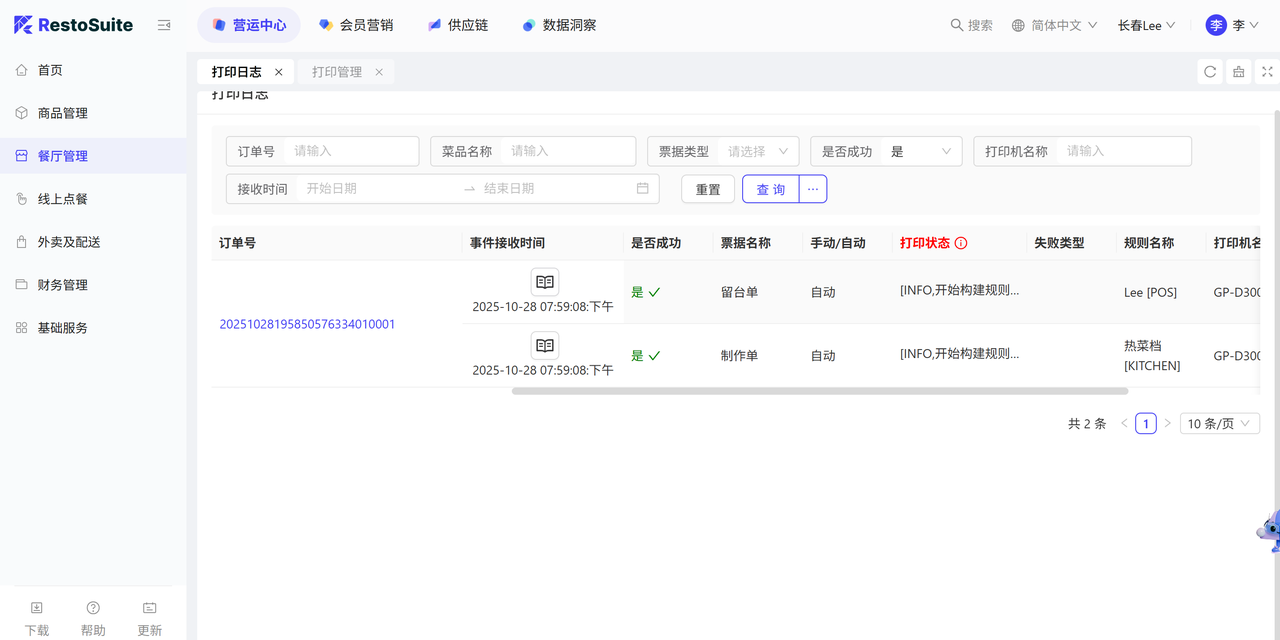Open the 会员营销 top menu
The width and height of the screenshot is (1280, 640).
(356, 25)
